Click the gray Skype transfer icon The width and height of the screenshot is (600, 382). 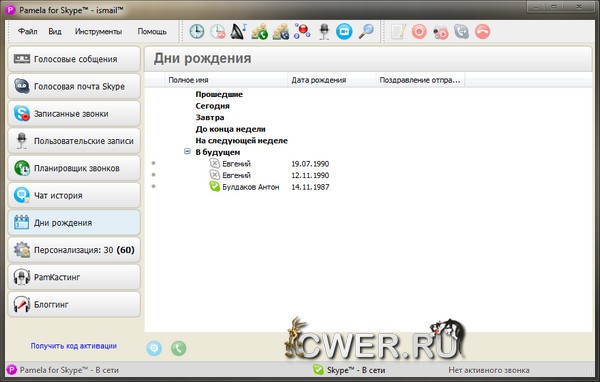coord(461,31)
